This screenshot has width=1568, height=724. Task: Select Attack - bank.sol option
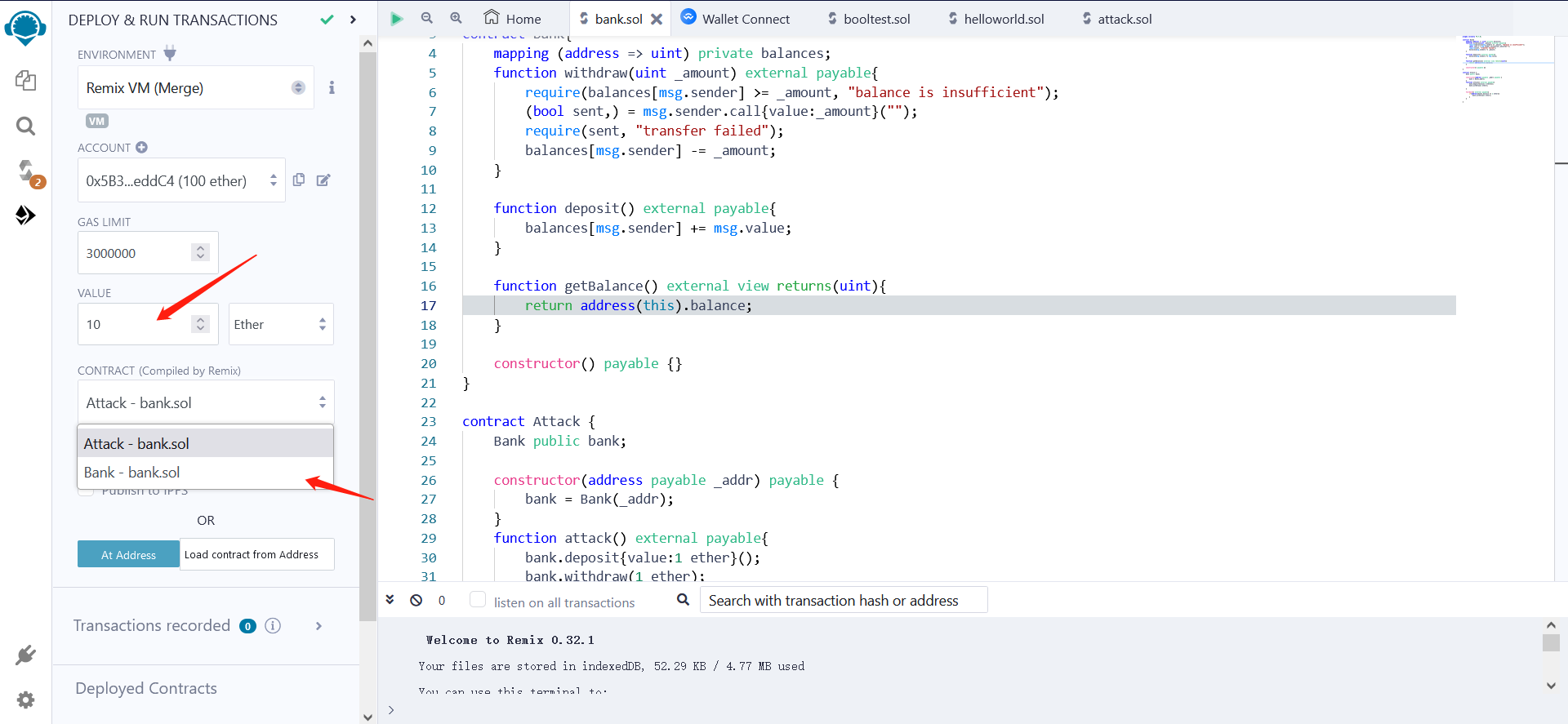coord(206,443)
